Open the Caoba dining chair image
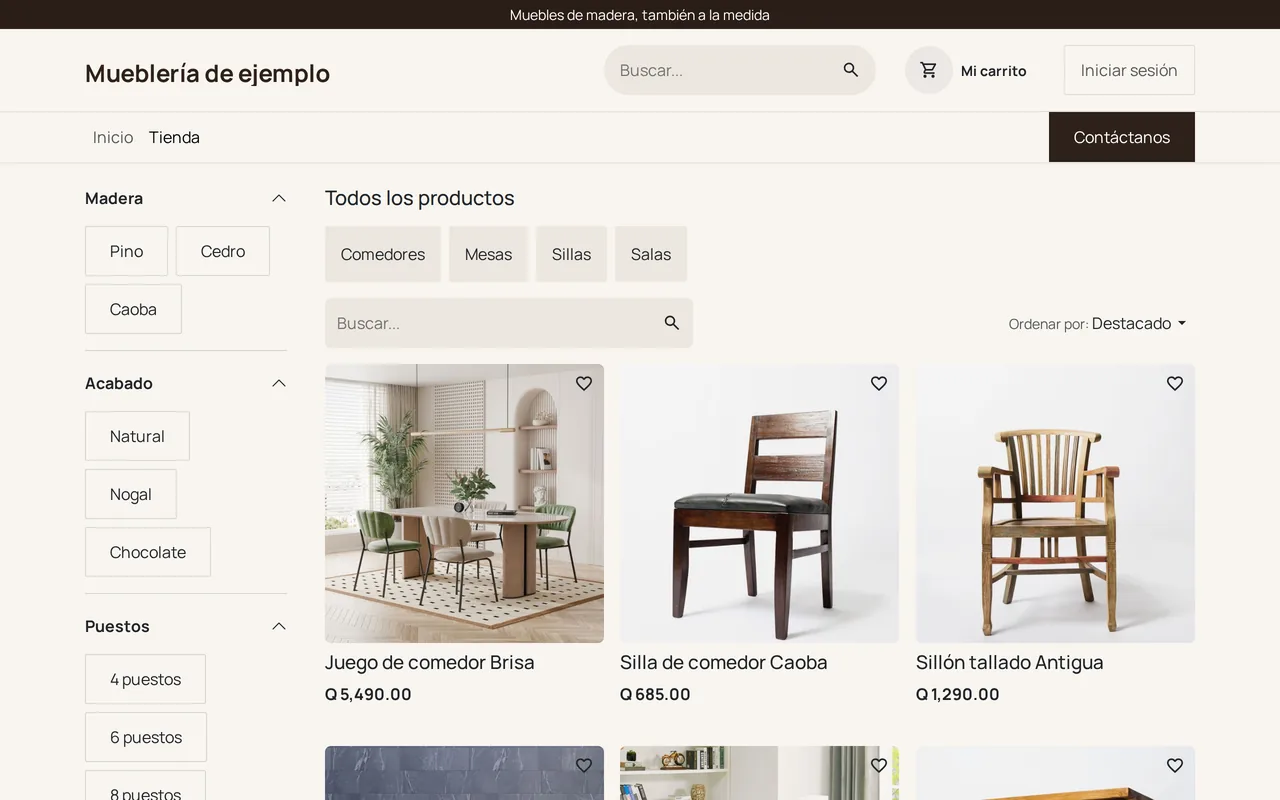The width and height of the screenshot is (1280, 800). [759, 503]
